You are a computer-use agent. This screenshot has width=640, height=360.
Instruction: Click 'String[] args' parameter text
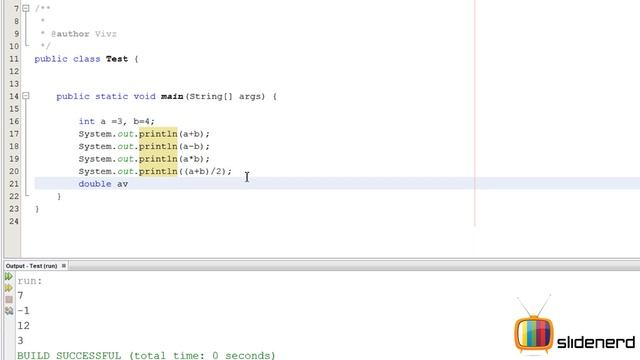tap(227, 96)
